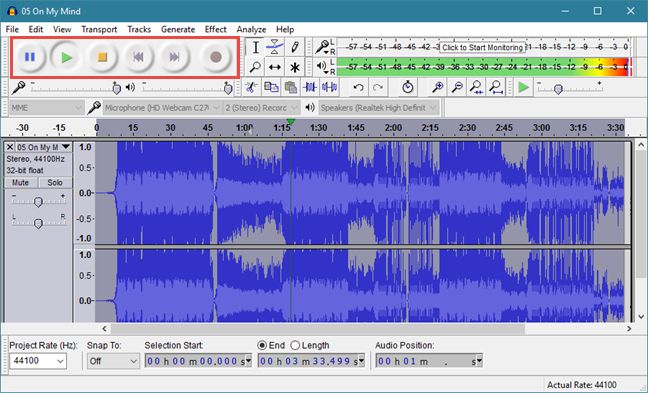Stop playback with the yellow Stop button
Viewport: 648px width, 393px height.
tap(102, 57)
